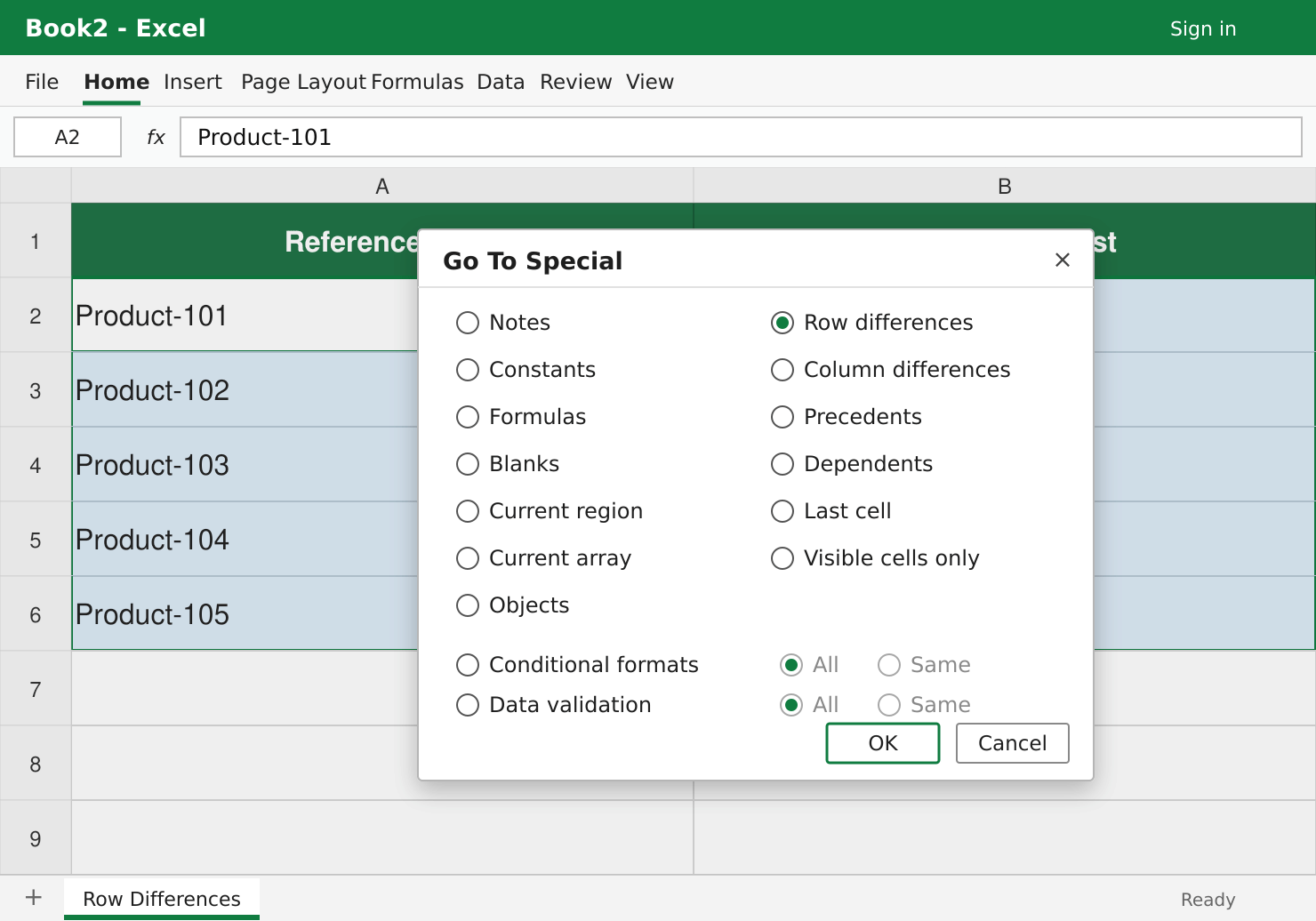Viewport: 1316px width, 921px height.
Task: Select row 4 header
Action: 36,465
